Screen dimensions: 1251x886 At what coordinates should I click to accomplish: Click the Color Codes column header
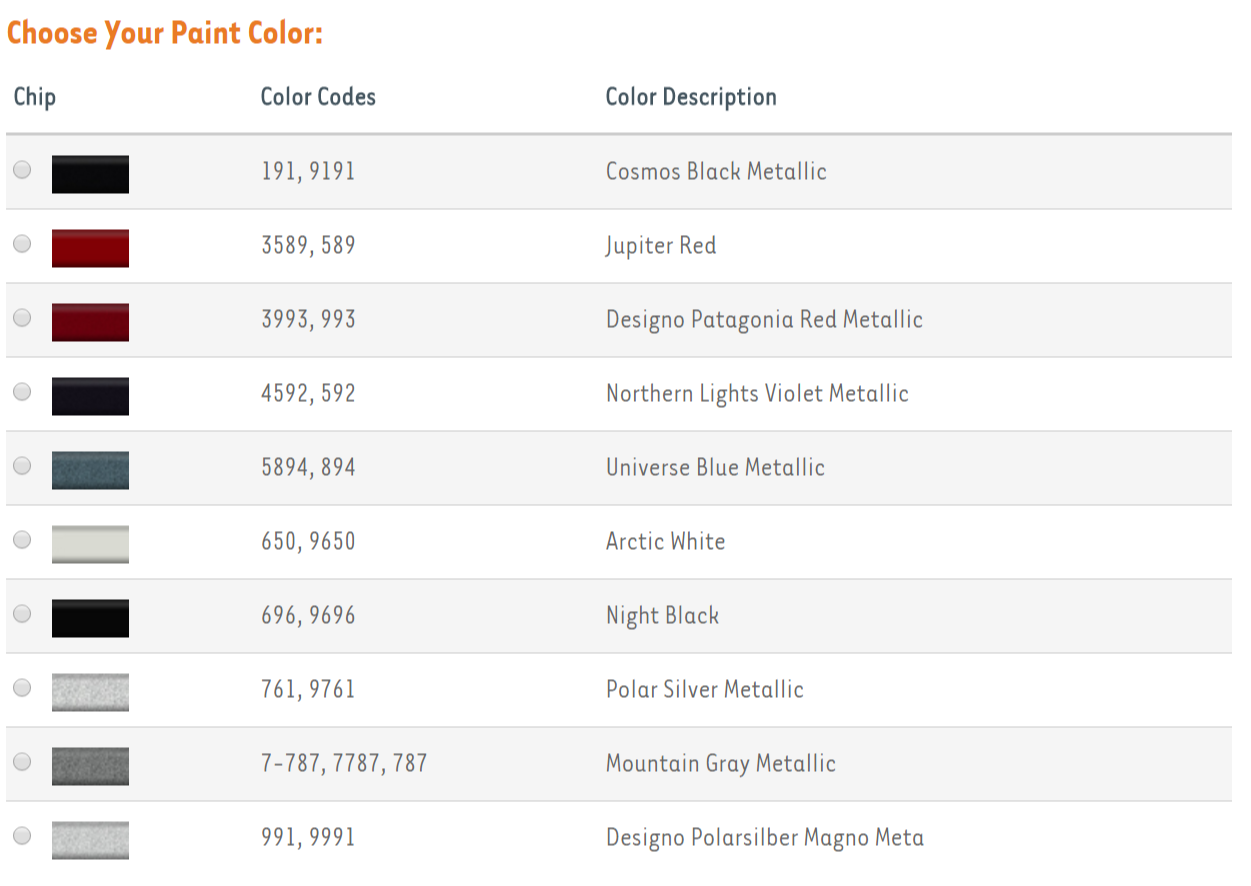click(318, 97)
